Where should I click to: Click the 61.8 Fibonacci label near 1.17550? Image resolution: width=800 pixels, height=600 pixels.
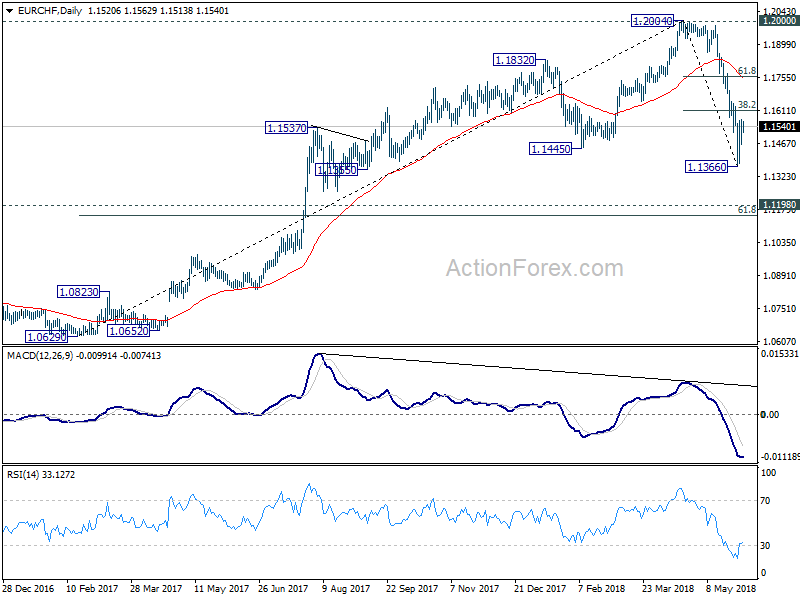[x=746, y=71]
